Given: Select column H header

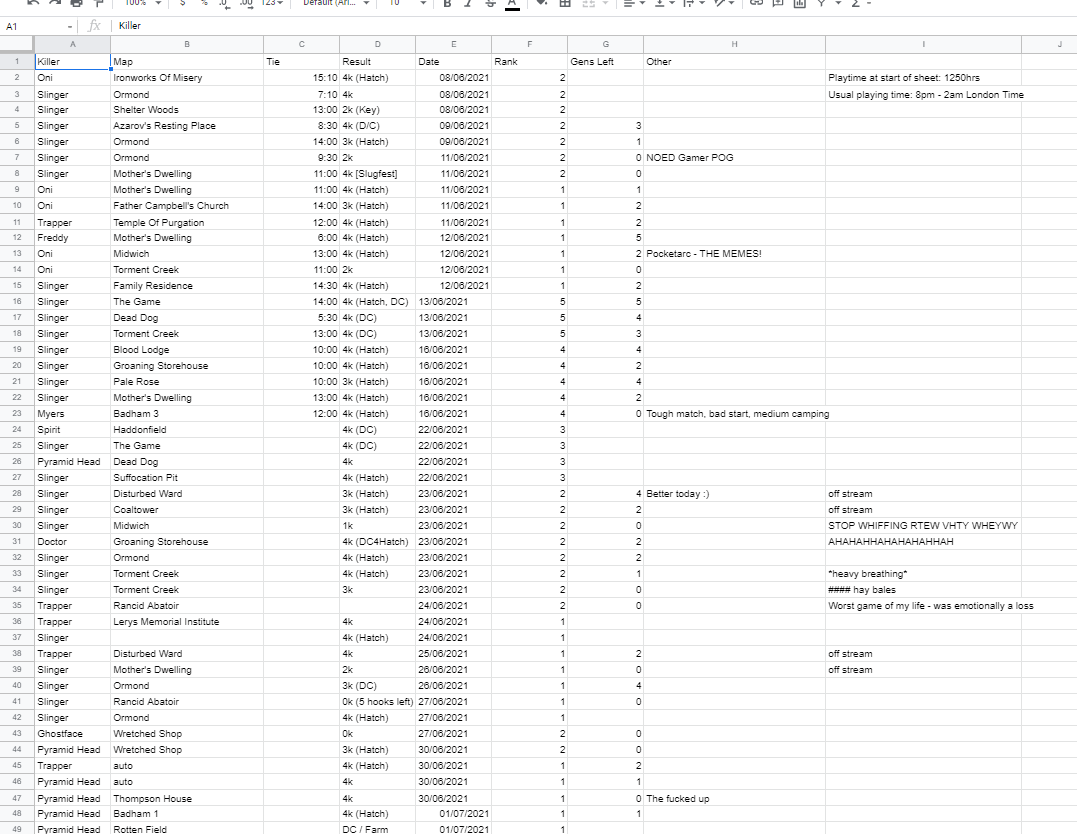Looking at the screenshot, I should click(x=734, y=44).
